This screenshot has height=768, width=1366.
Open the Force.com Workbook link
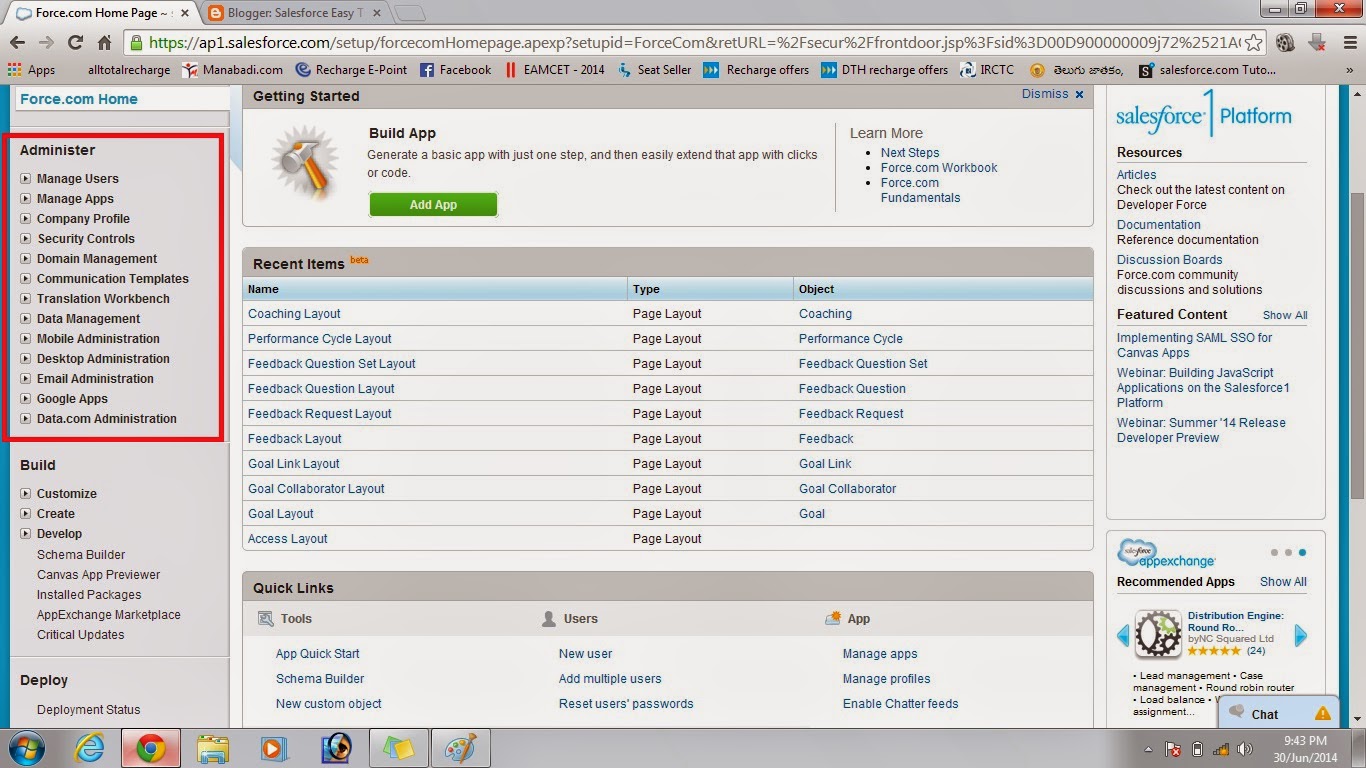pyautogui.click(x=938, y=167)
